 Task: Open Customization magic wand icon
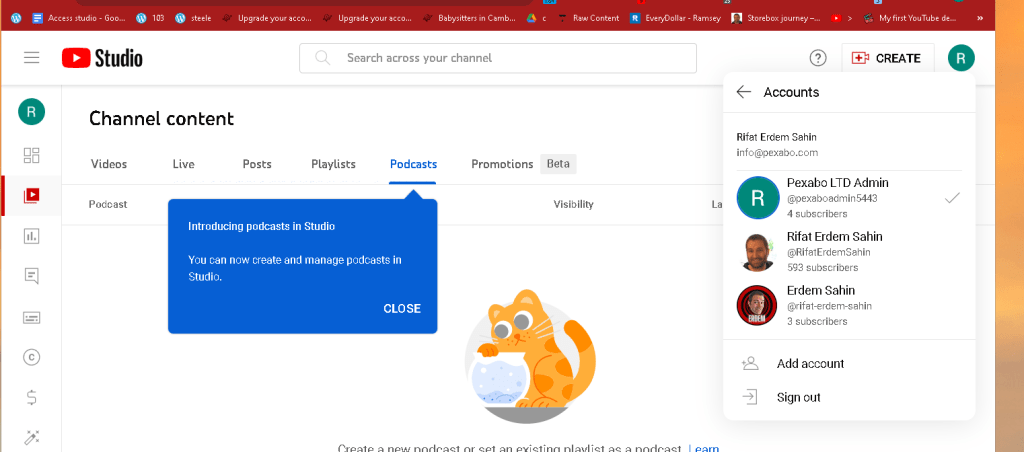(x=31, y=437)
